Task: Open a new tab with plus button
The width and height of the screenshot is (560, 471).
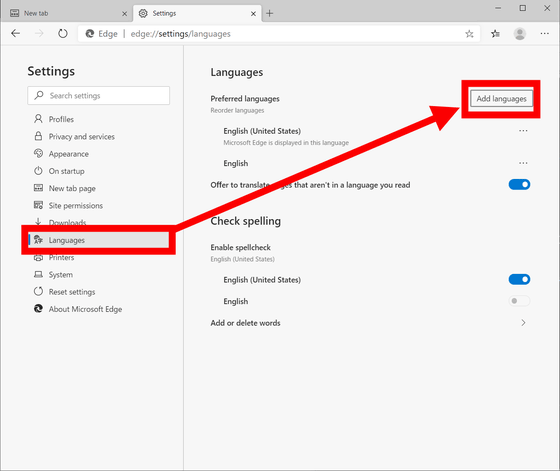Action: click(270, 14)
